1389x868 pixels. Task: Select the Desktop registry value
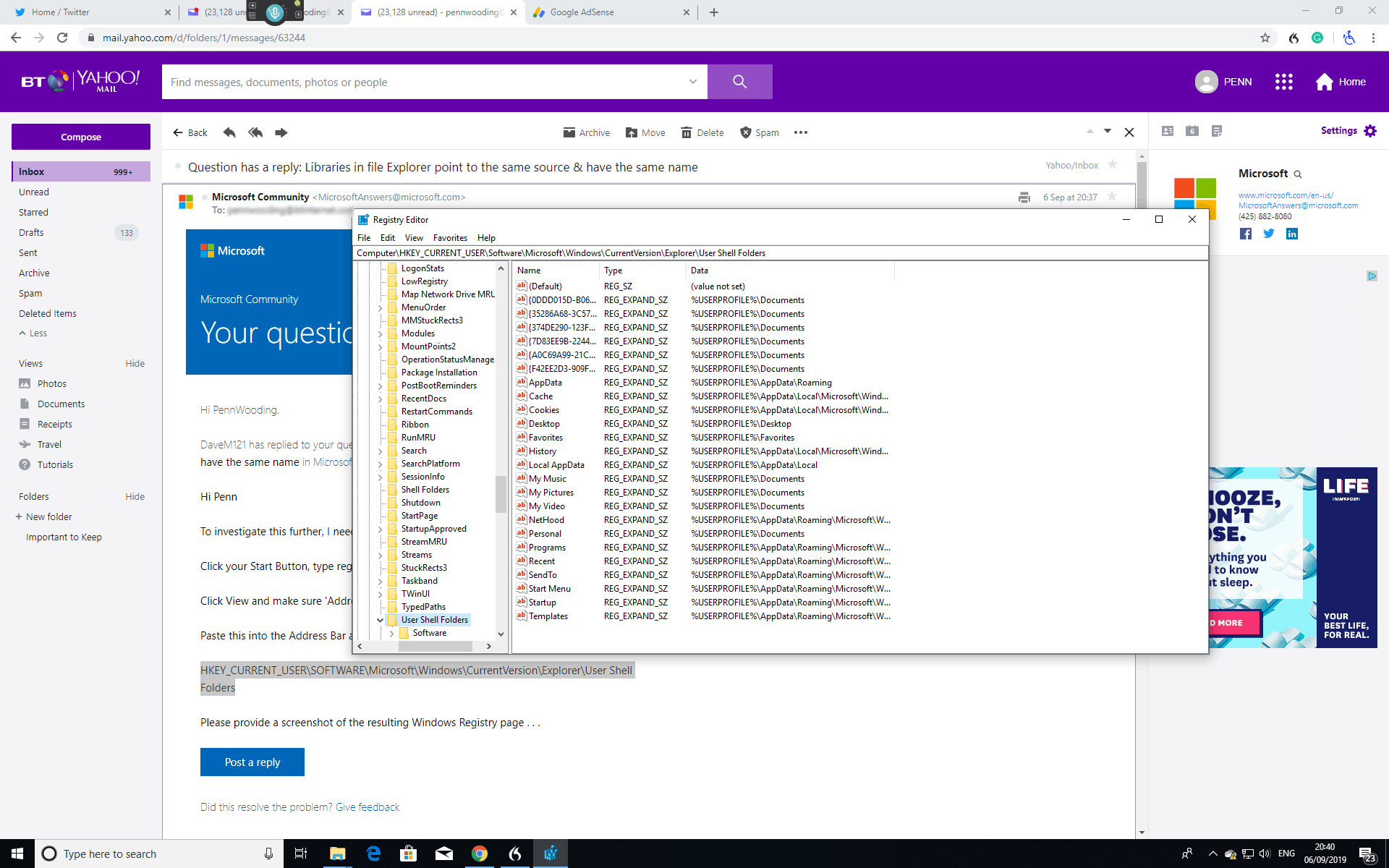(x=544, y=424)
